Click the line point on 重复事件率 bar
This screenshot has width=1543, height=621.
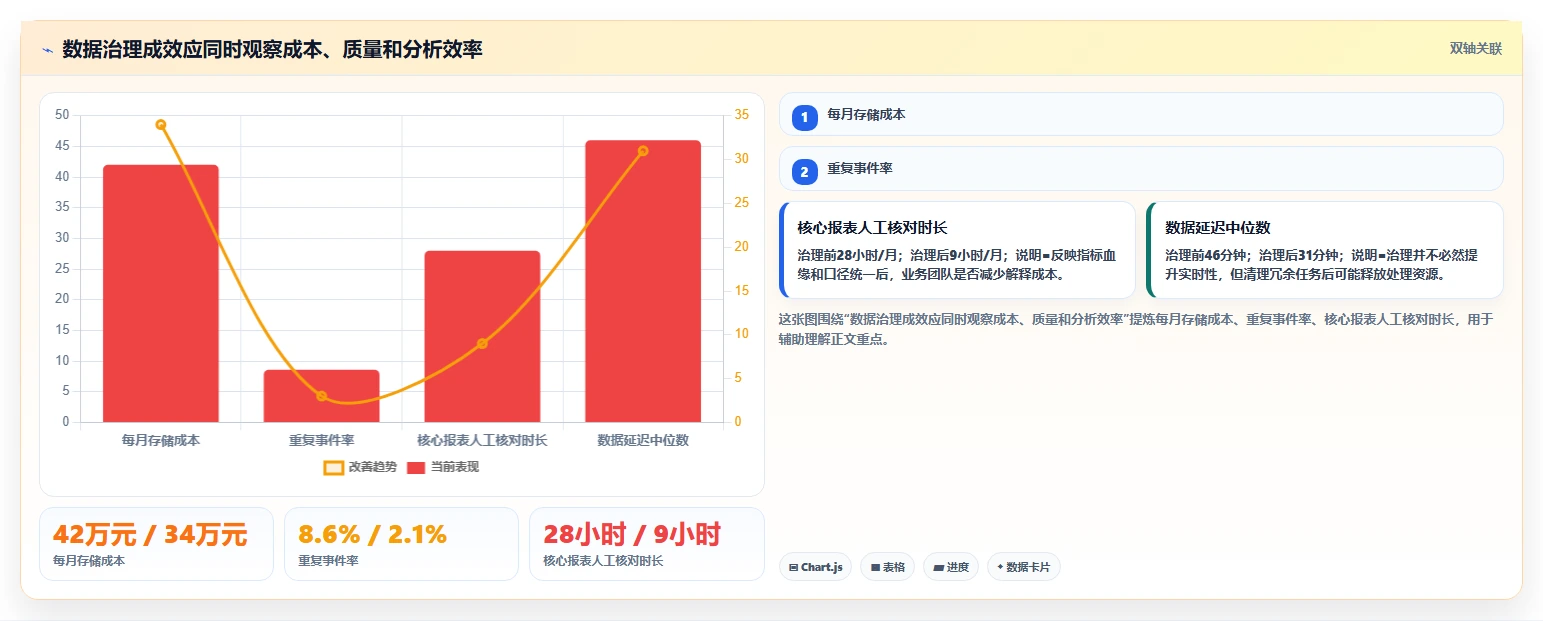(321, 396)
